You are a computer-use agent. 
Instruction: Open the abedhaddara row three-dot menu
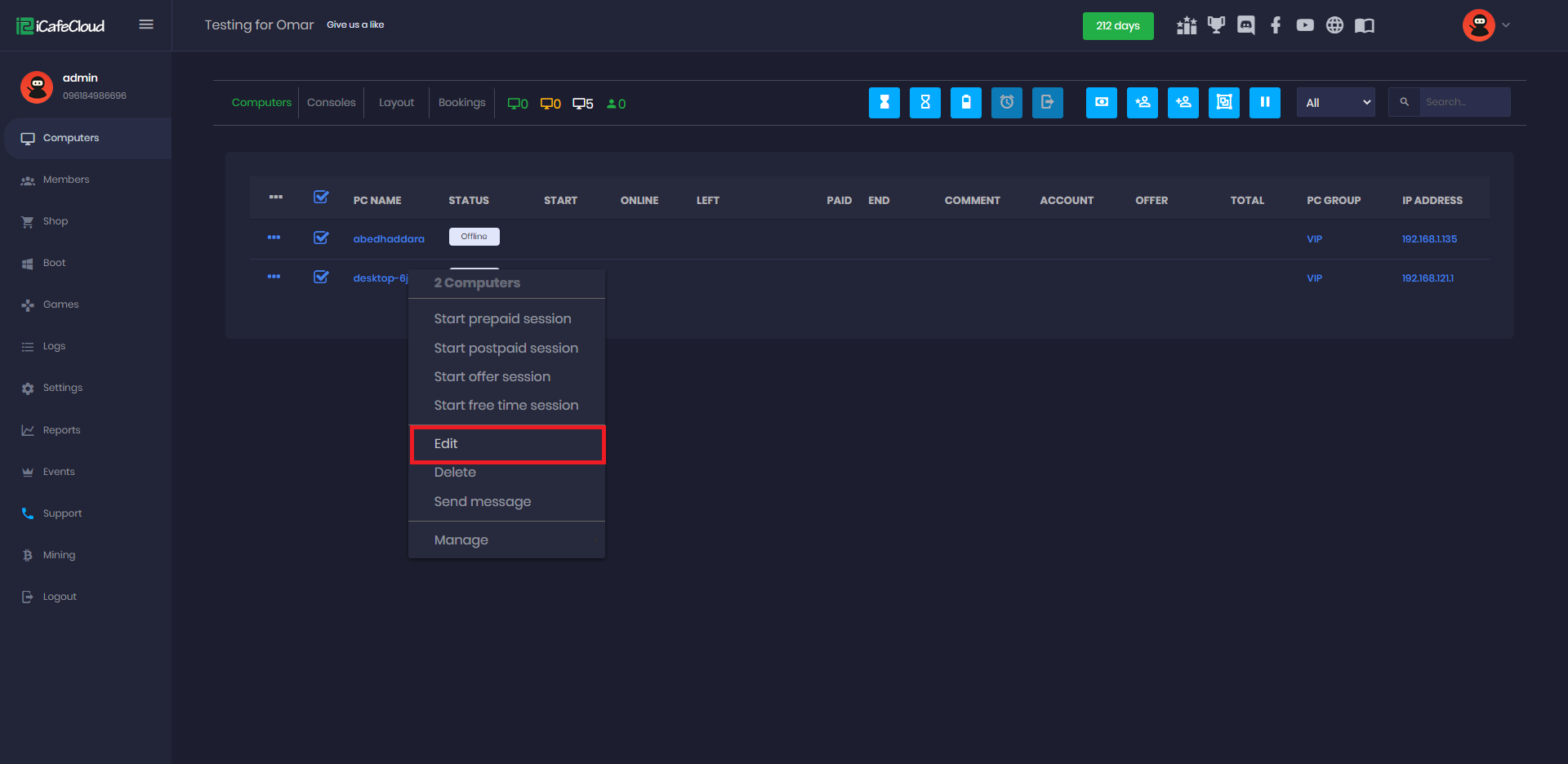tap(274, 238)
